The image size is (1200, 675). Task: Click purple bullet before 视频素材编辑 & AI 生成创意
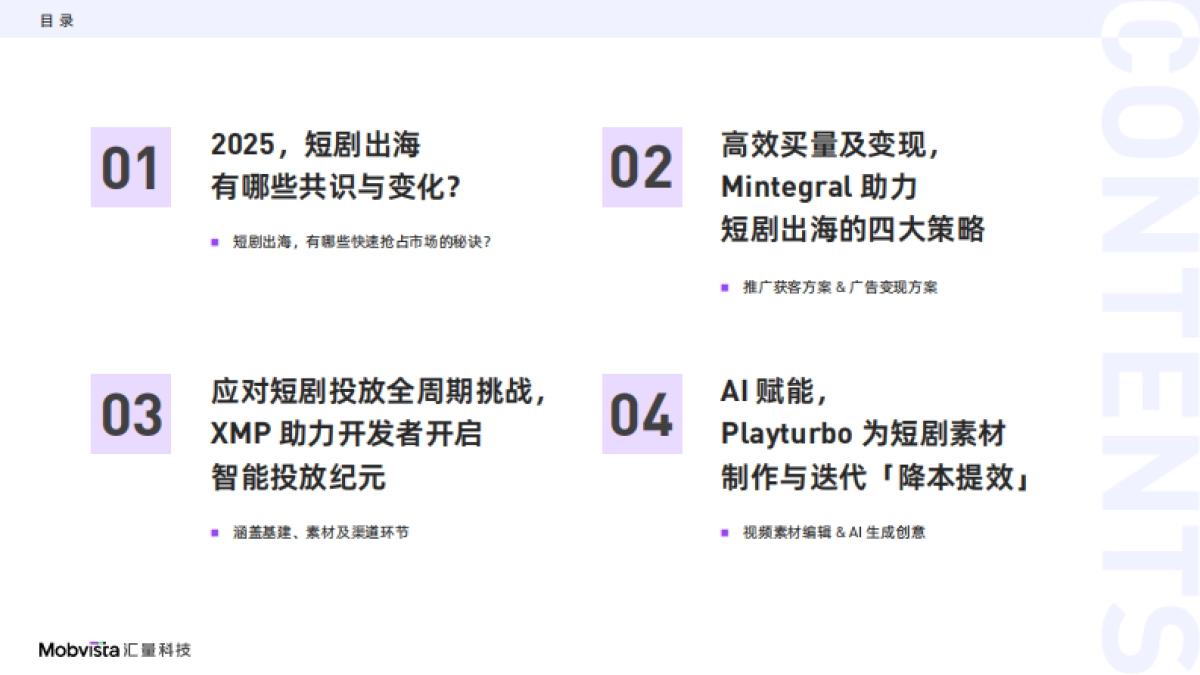coord(725,533)
